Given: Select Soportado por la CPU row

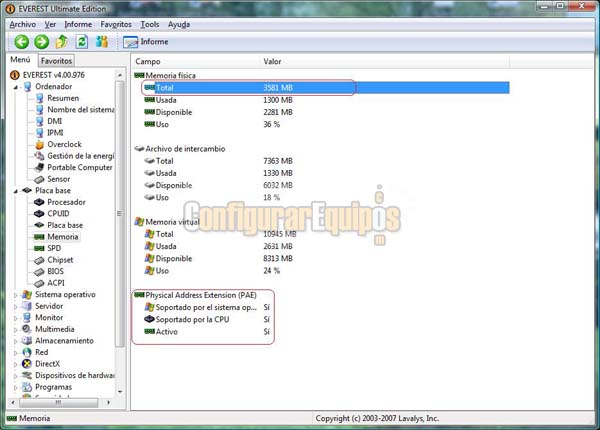Looking at the screenshot, I should pos(207,319).
